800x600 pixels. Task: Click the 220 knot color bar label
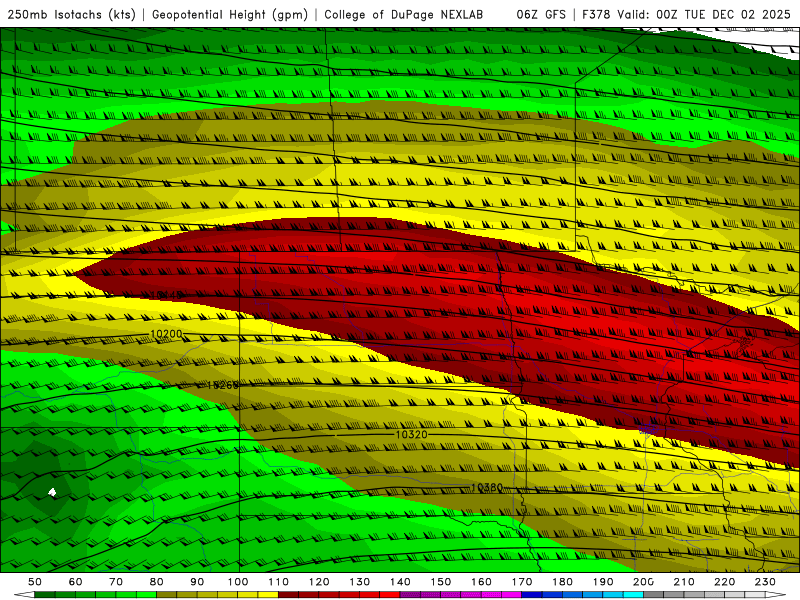point(724,582)
